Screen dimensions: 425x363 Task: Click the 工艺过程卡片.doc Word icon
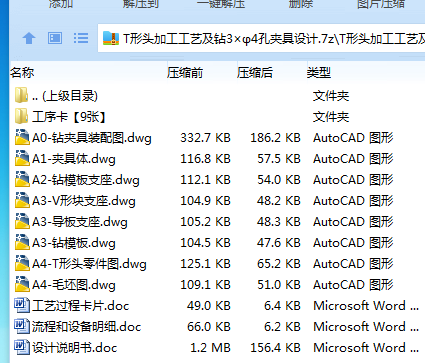(x=22, y=305)
